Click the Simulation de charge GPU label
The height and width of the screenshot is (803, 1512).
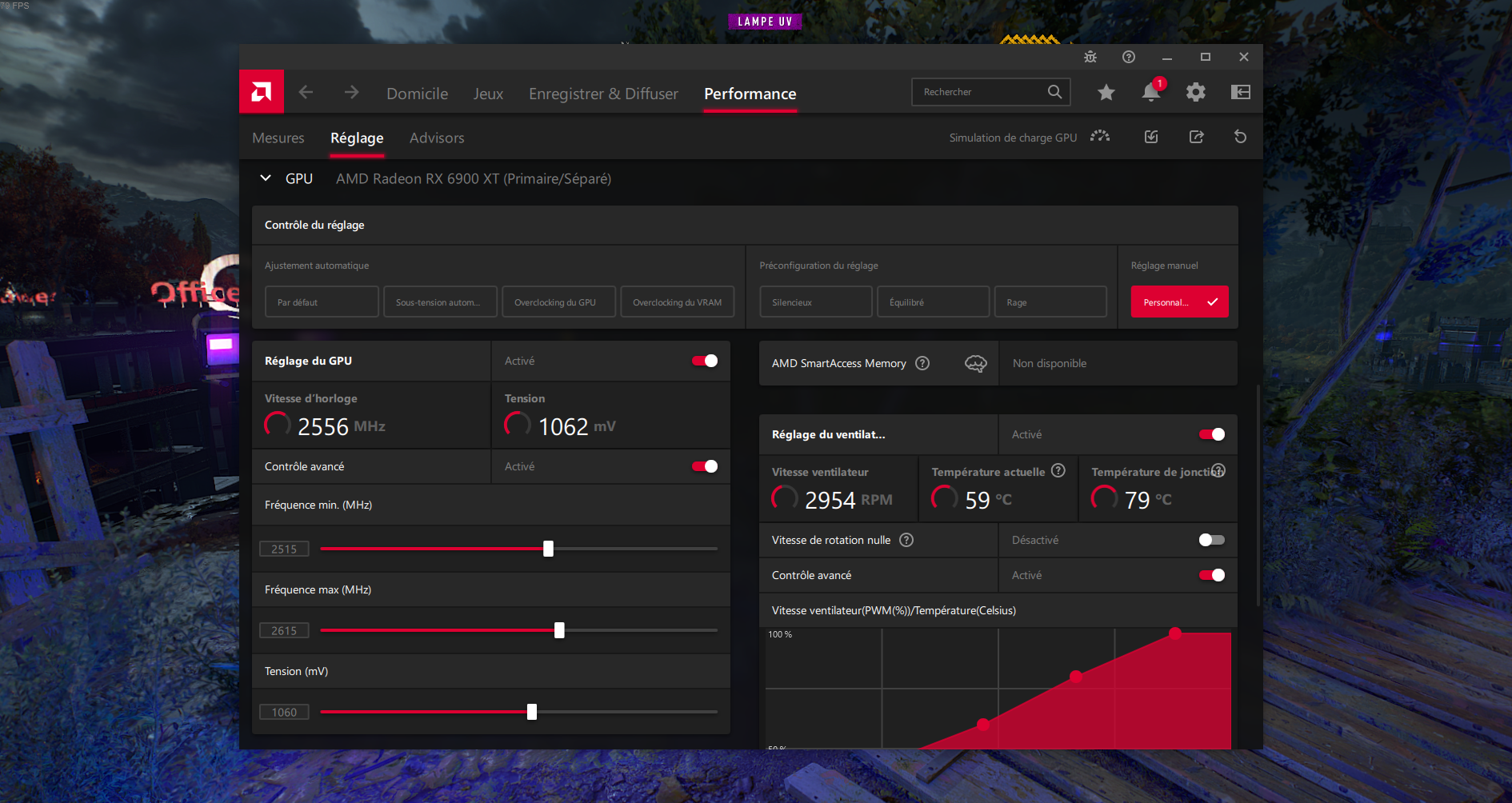click(x=1013, y=138)
